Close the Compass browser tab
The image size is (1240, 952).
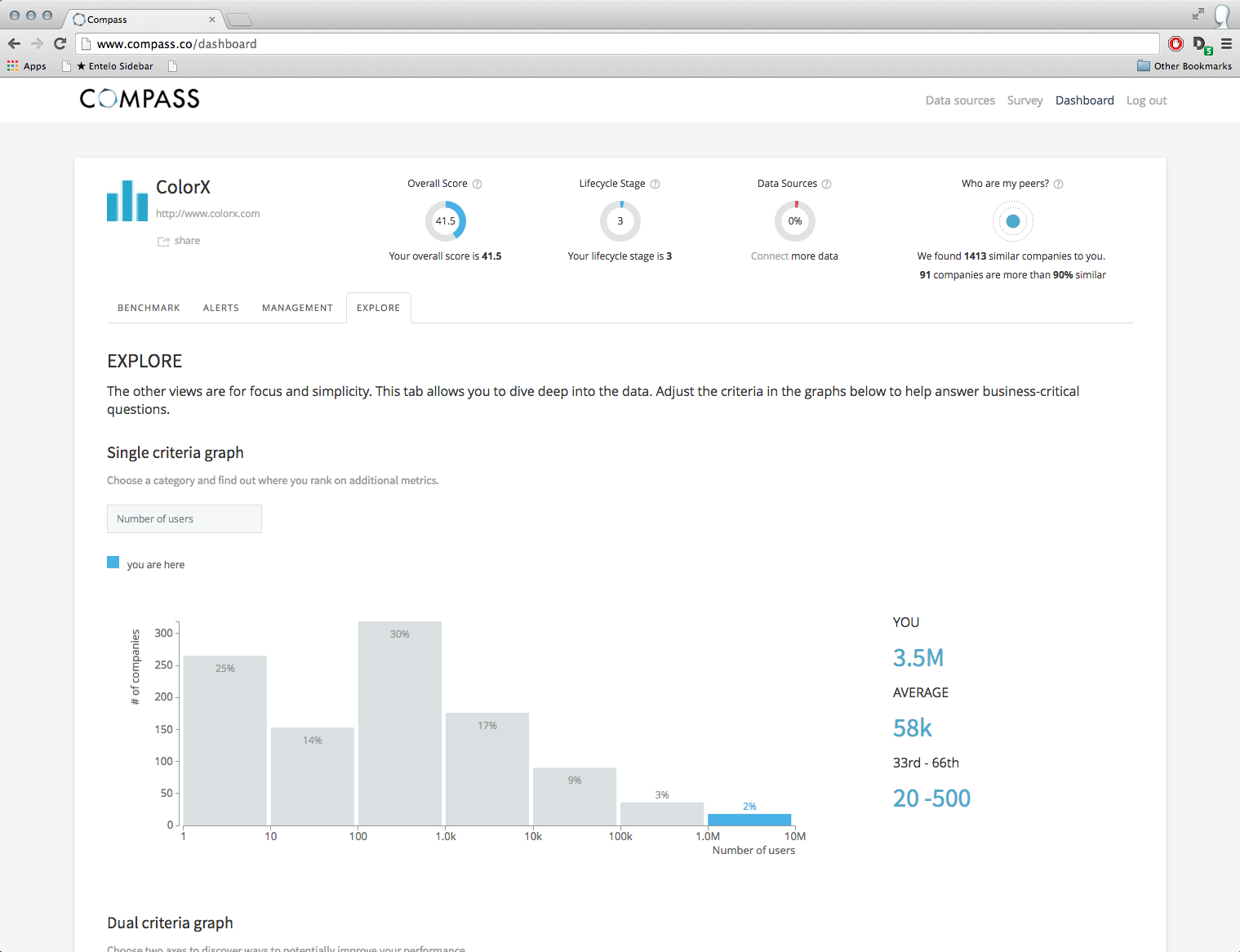point(212,20)
